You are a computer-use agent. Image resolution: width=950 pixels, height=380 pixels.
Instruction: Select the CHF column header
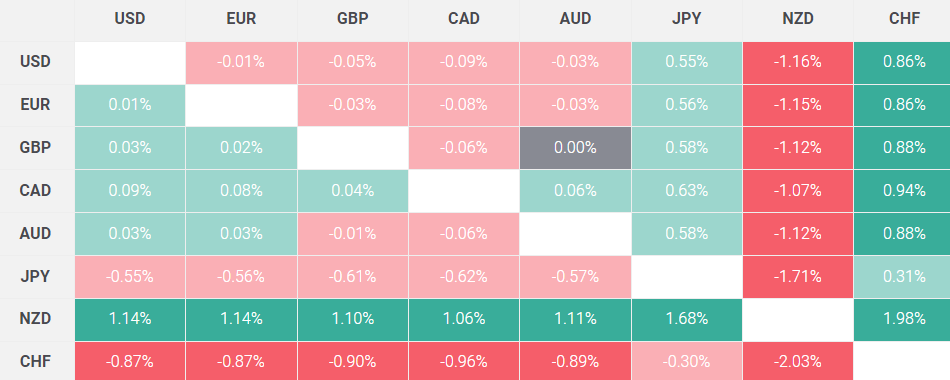pyautogui.click(x=902, y=19)
